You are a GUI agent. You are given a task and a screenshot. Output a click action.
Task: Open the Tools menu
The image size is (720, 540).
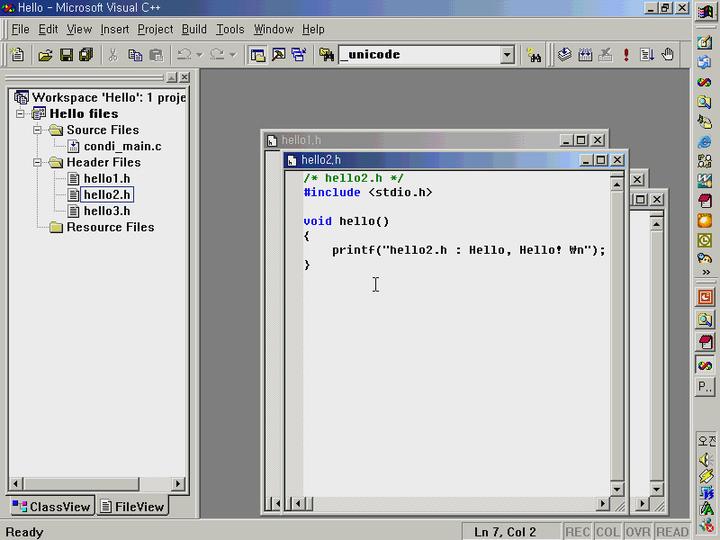coord(230,29)
